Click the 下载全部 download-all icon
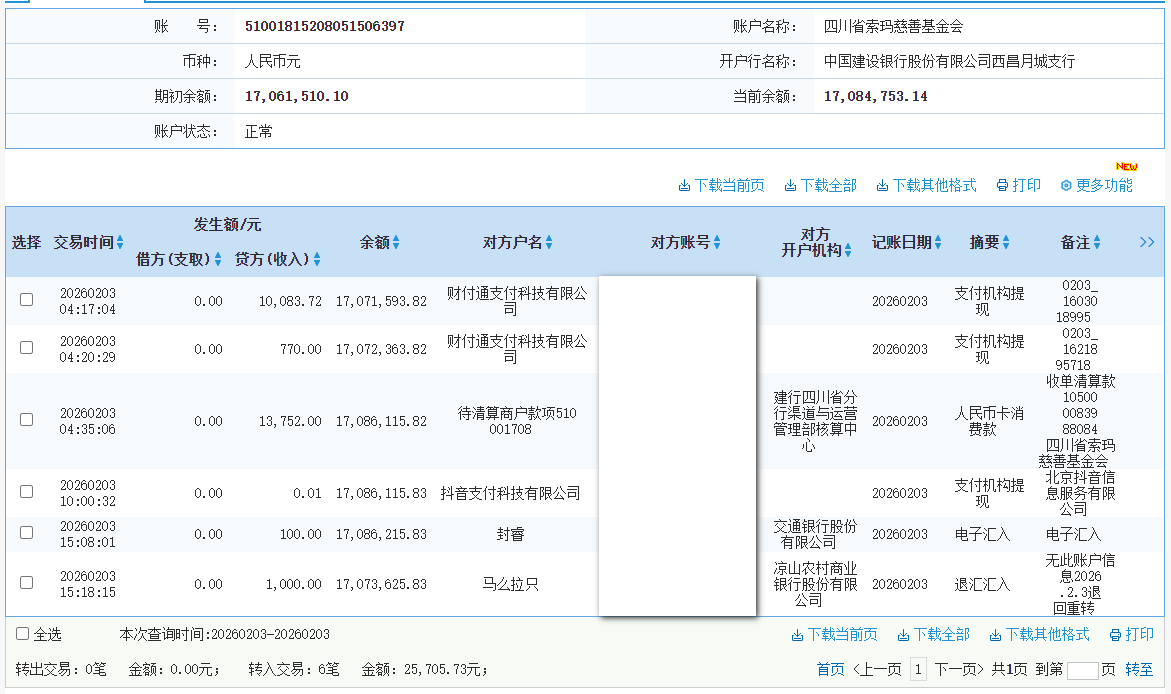This screenshot has height=694, width=1171. tap(789, 185)
